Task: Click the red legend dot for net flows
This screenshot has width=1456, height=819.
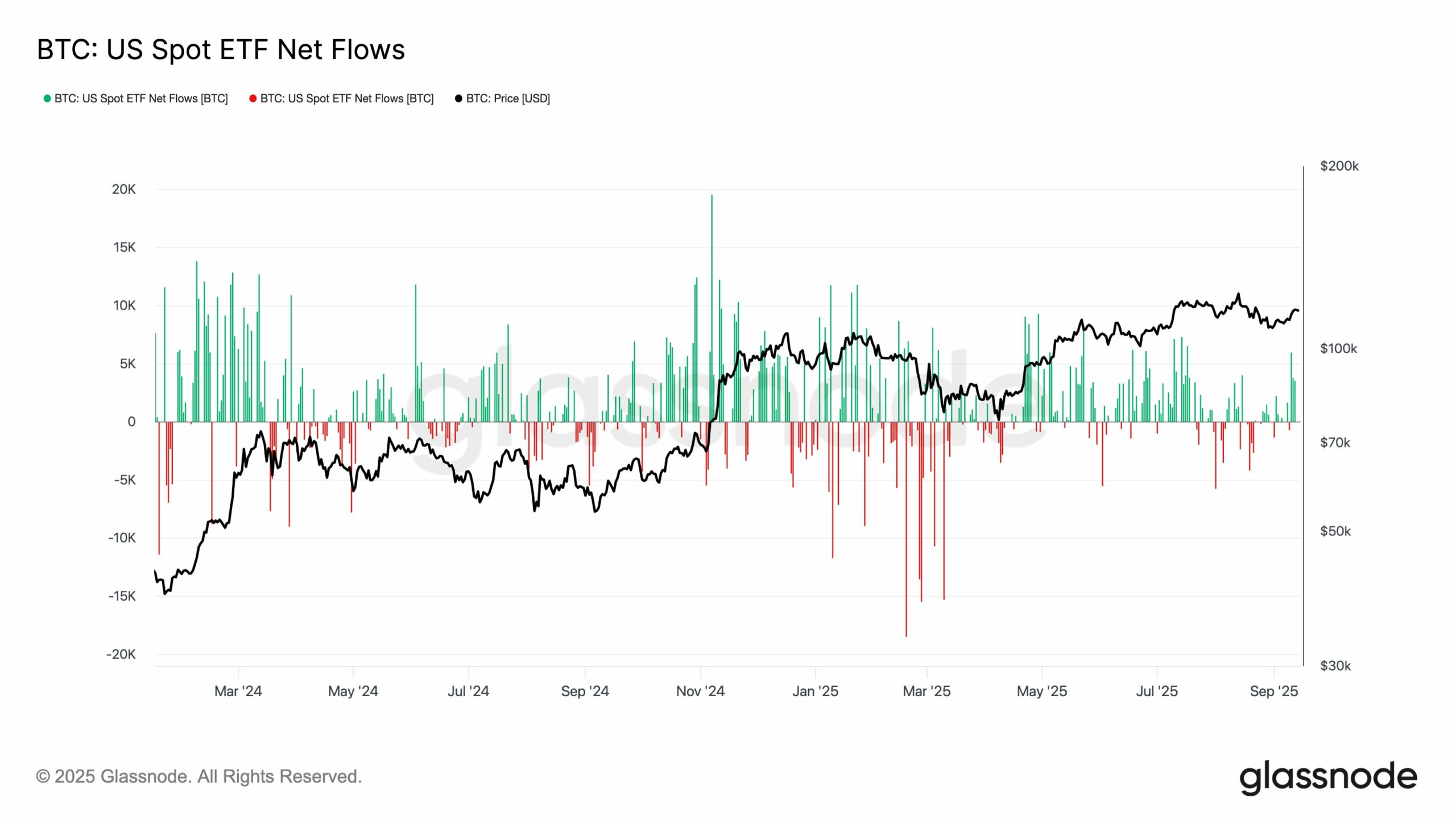Action: coord(253,98)
